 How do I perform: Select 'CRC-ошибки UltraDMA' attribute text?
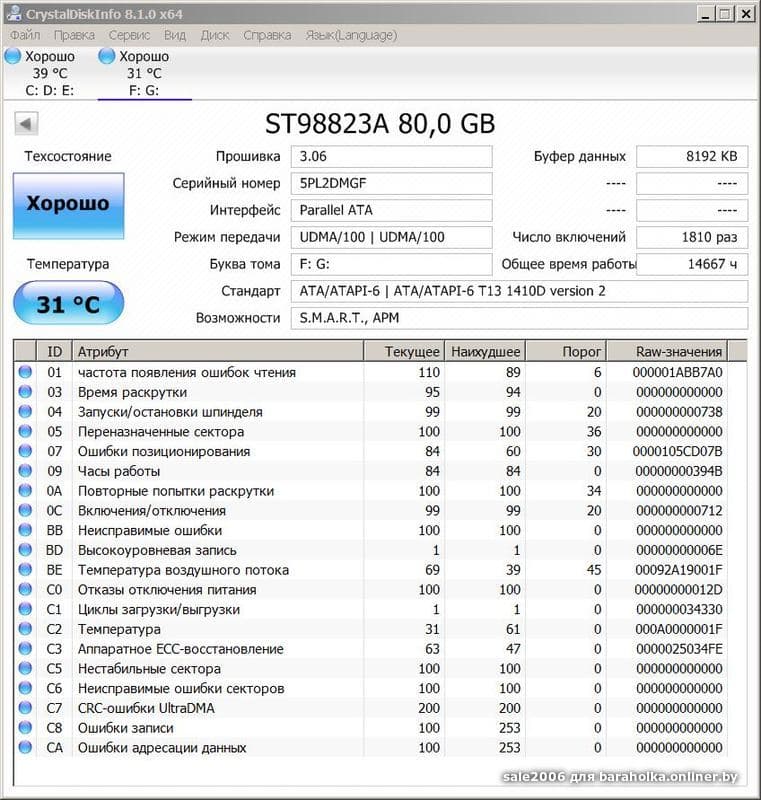[x=146, y=708]
